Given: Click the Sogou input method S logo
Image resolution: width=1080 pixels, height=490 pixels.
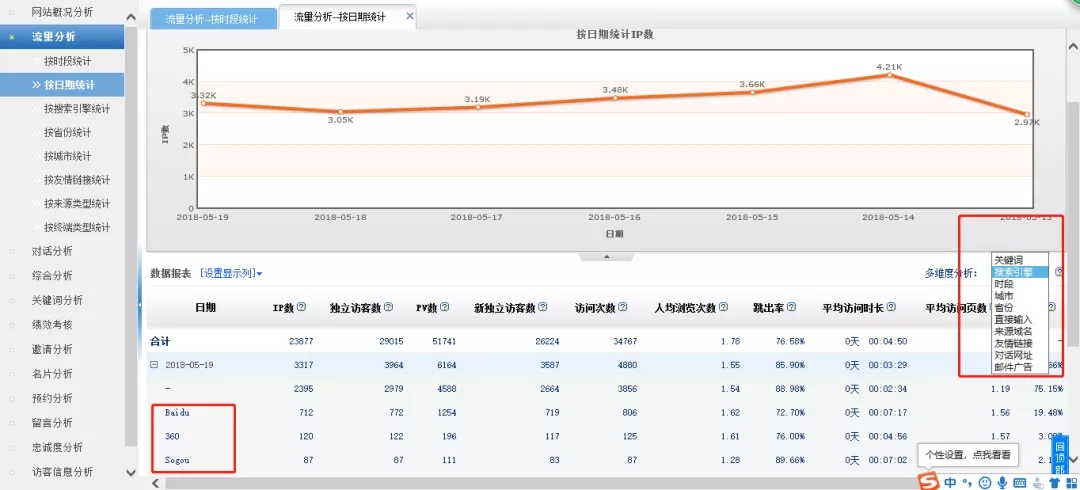Looking at the screenshot, I should coord(930,481).
